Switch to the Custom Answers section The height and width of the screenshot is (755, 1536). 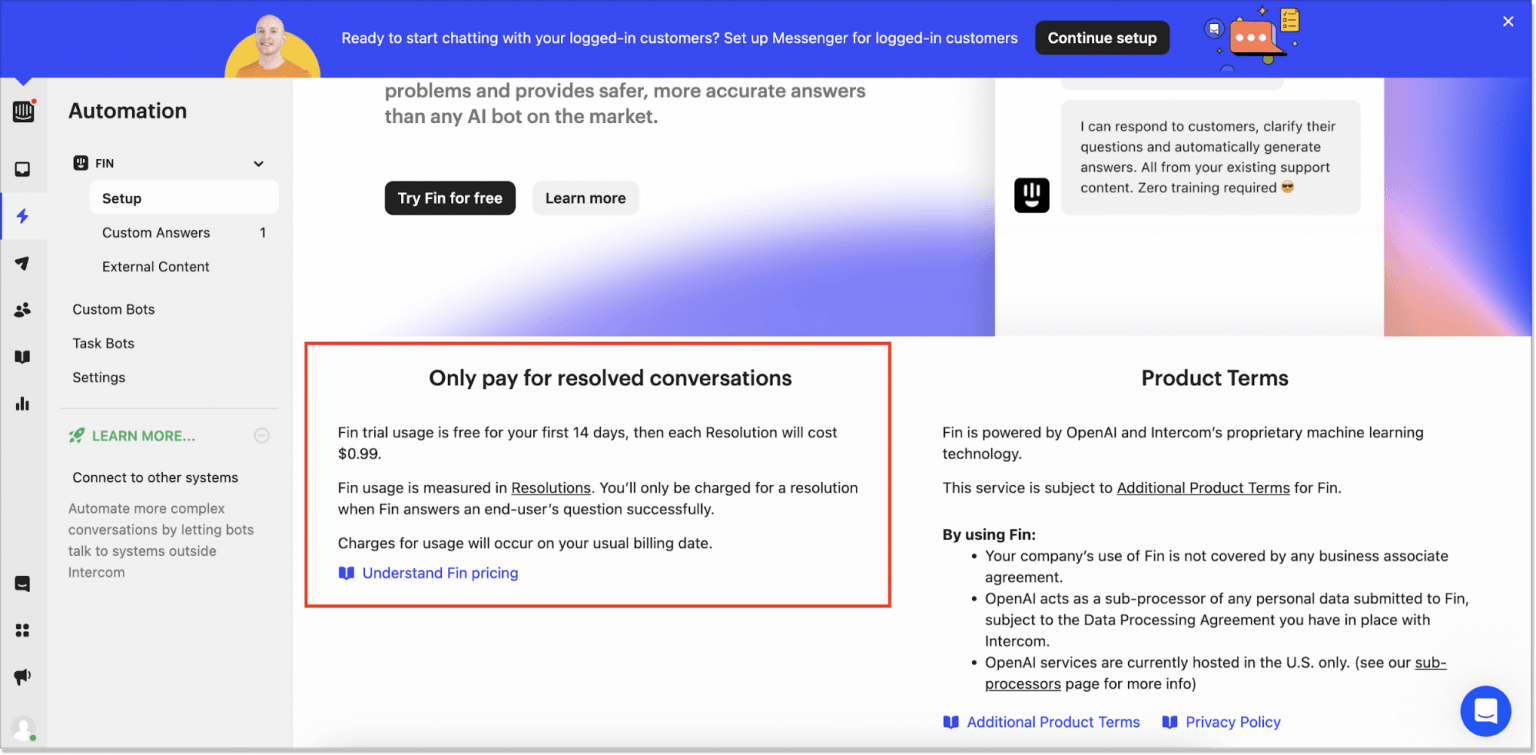coord(156,232)
